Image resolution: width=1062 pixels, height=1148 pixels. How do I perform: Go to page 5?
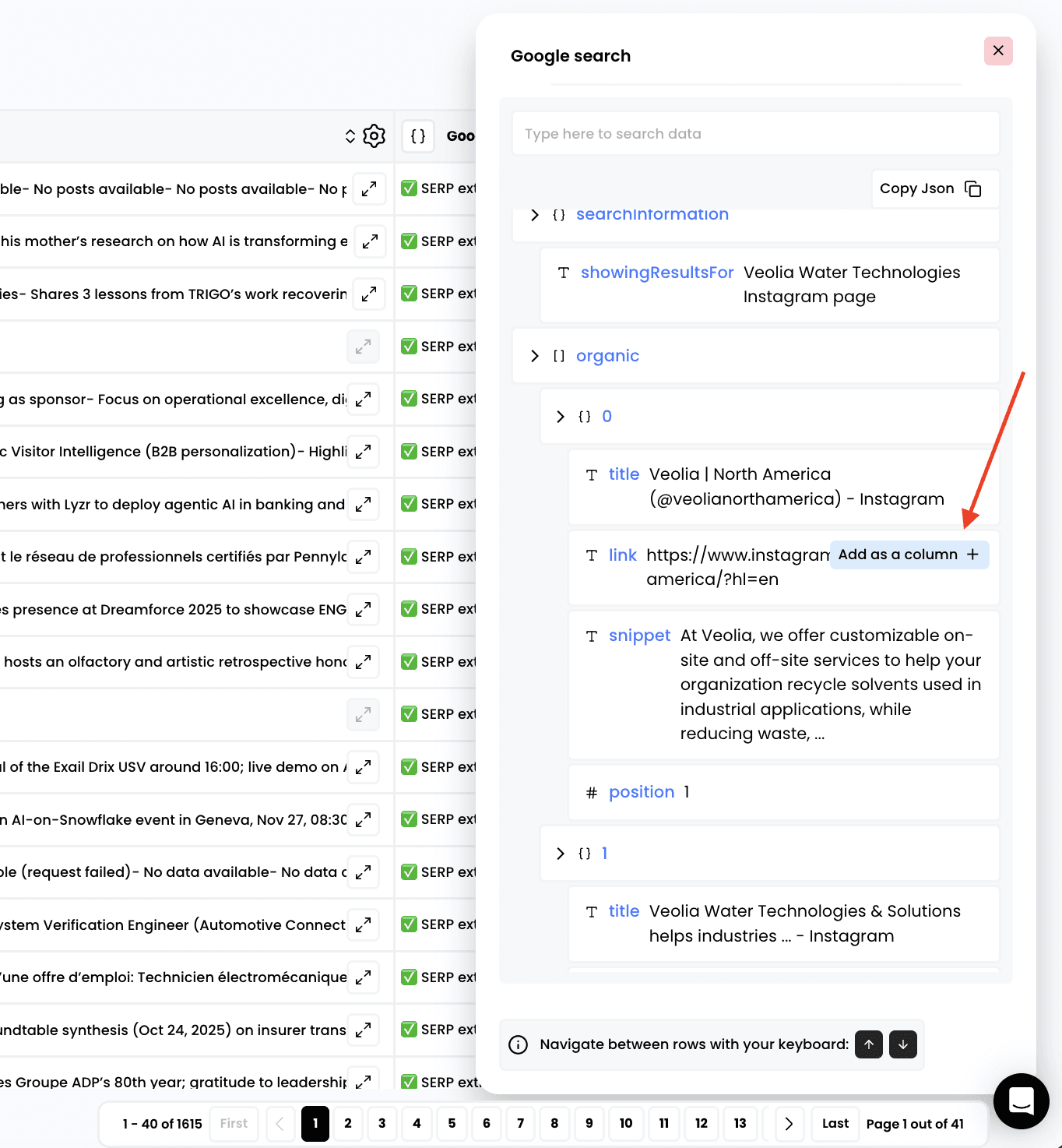(x=452, y=1123)
